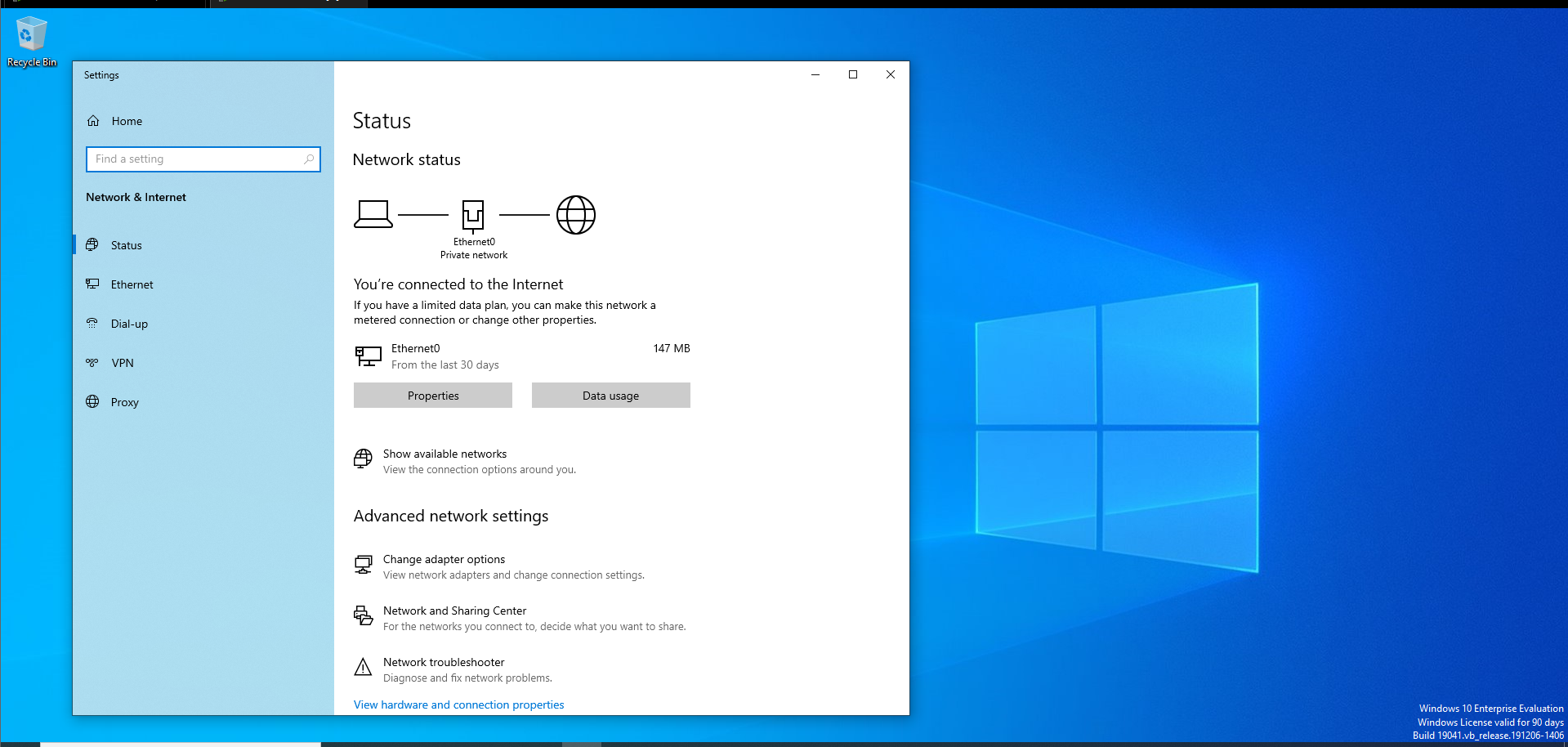This screenshot has width=1568, height=747.
Task: Switch to the VPN settings page
Action: pyautogui.click(x=123, y=363)
